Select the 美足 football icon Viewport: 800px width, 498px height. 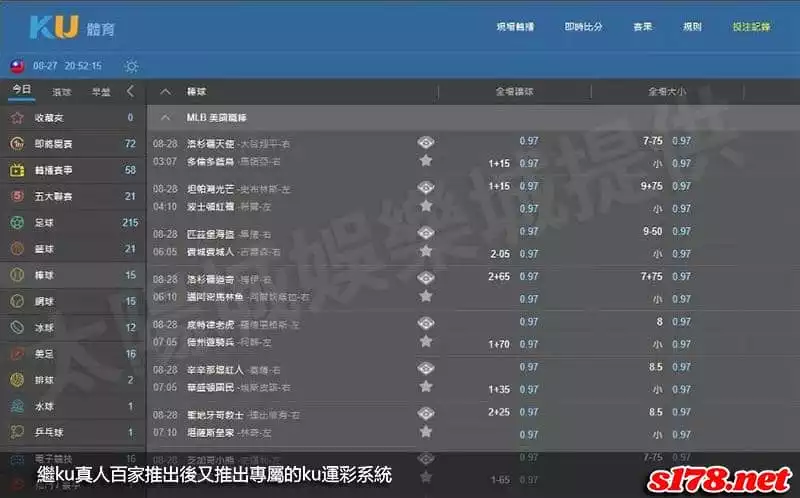click(x=17, y=354)
